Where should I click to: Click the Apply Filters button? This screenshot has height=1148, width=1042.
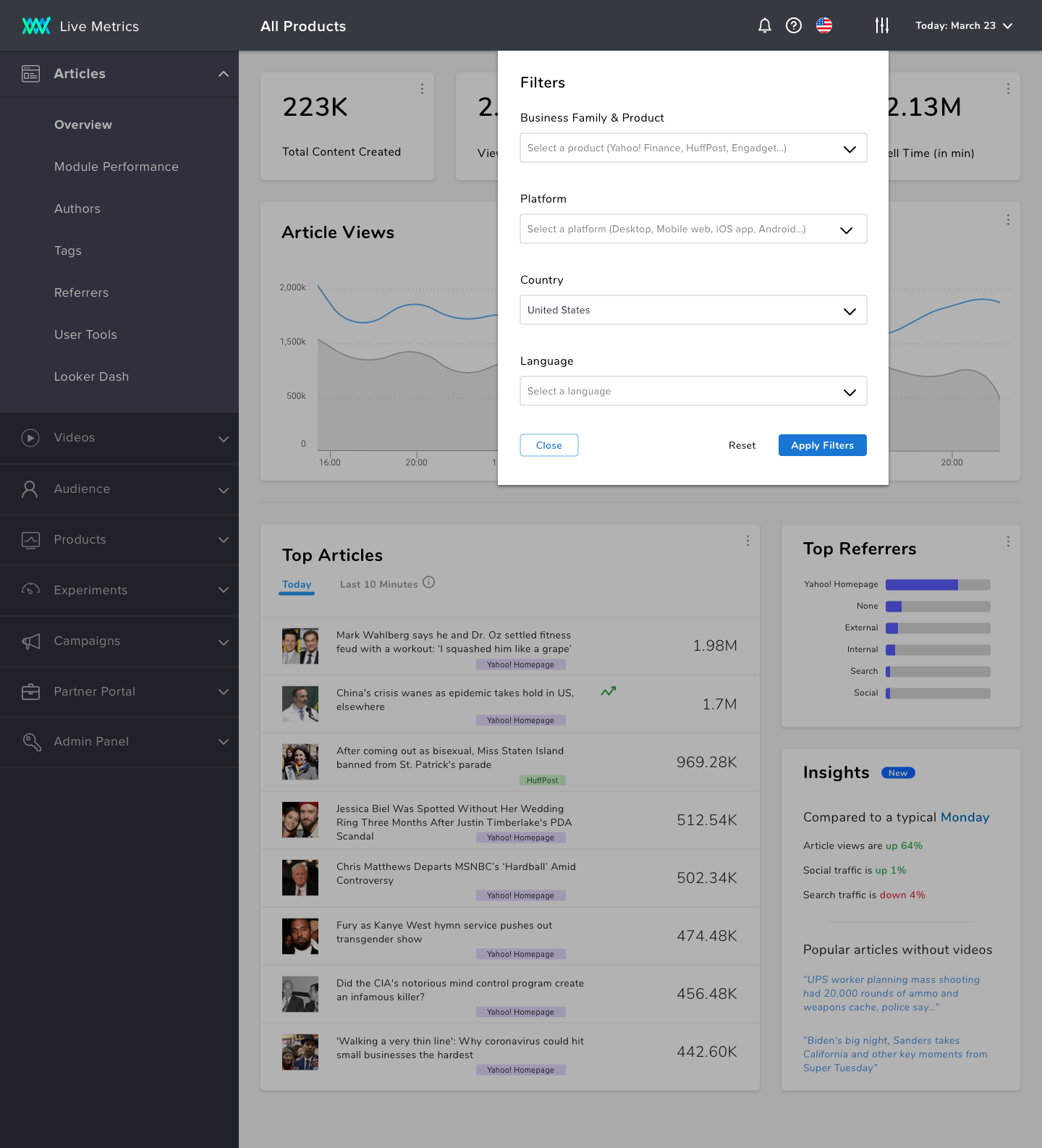point(823,445)
